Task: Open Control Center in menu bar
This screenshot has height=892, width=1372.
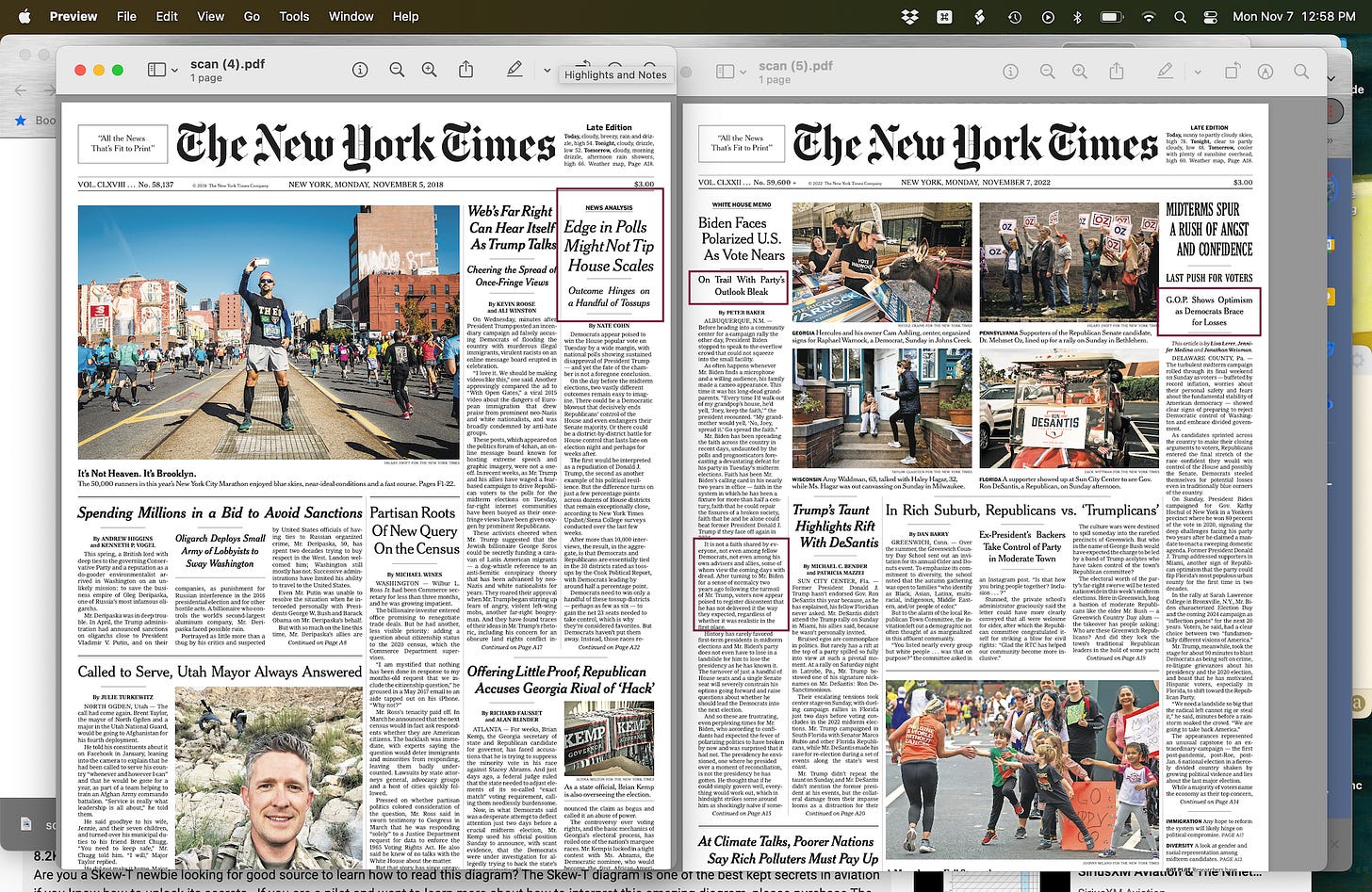Action: (1211, 17)
